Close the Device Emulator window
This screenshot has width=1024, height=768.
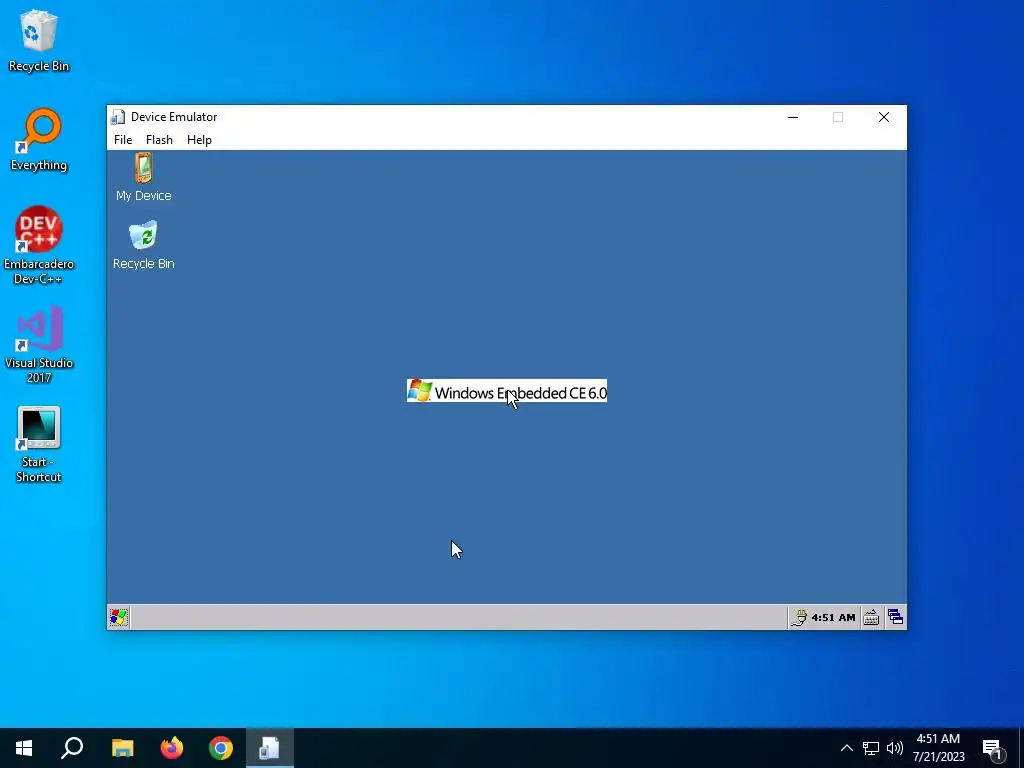[x=884, y=117]
